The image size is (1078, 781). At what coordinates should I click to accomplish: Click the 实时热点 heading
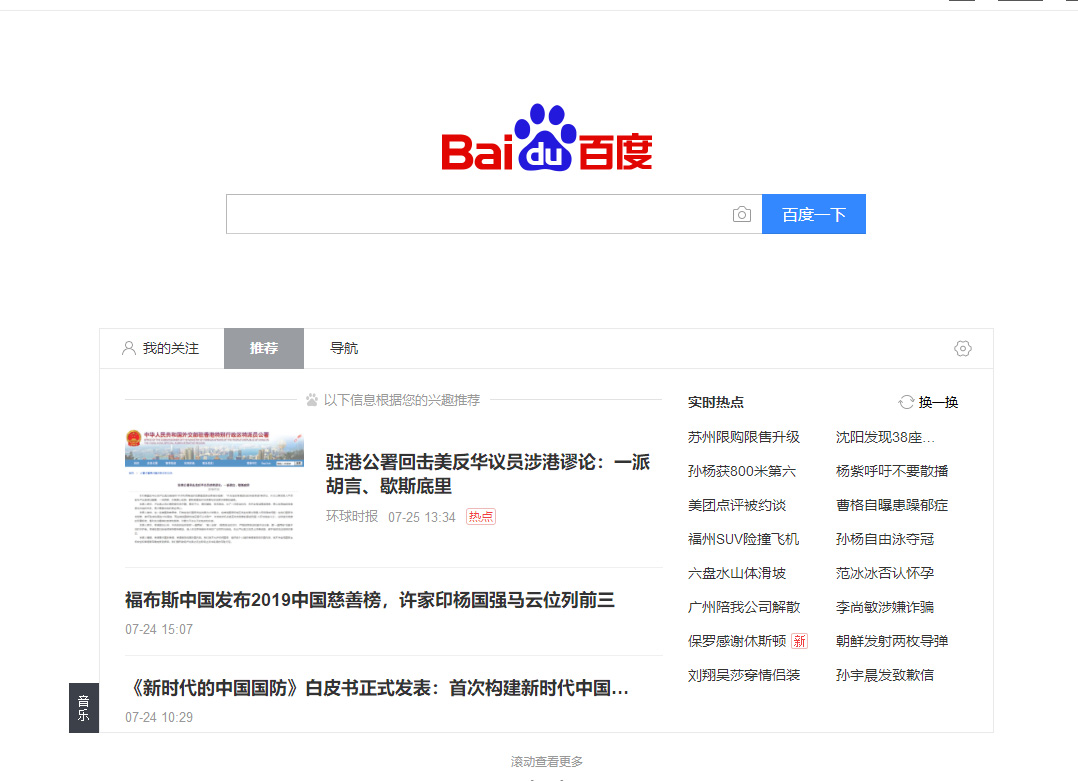click(716, 402)
